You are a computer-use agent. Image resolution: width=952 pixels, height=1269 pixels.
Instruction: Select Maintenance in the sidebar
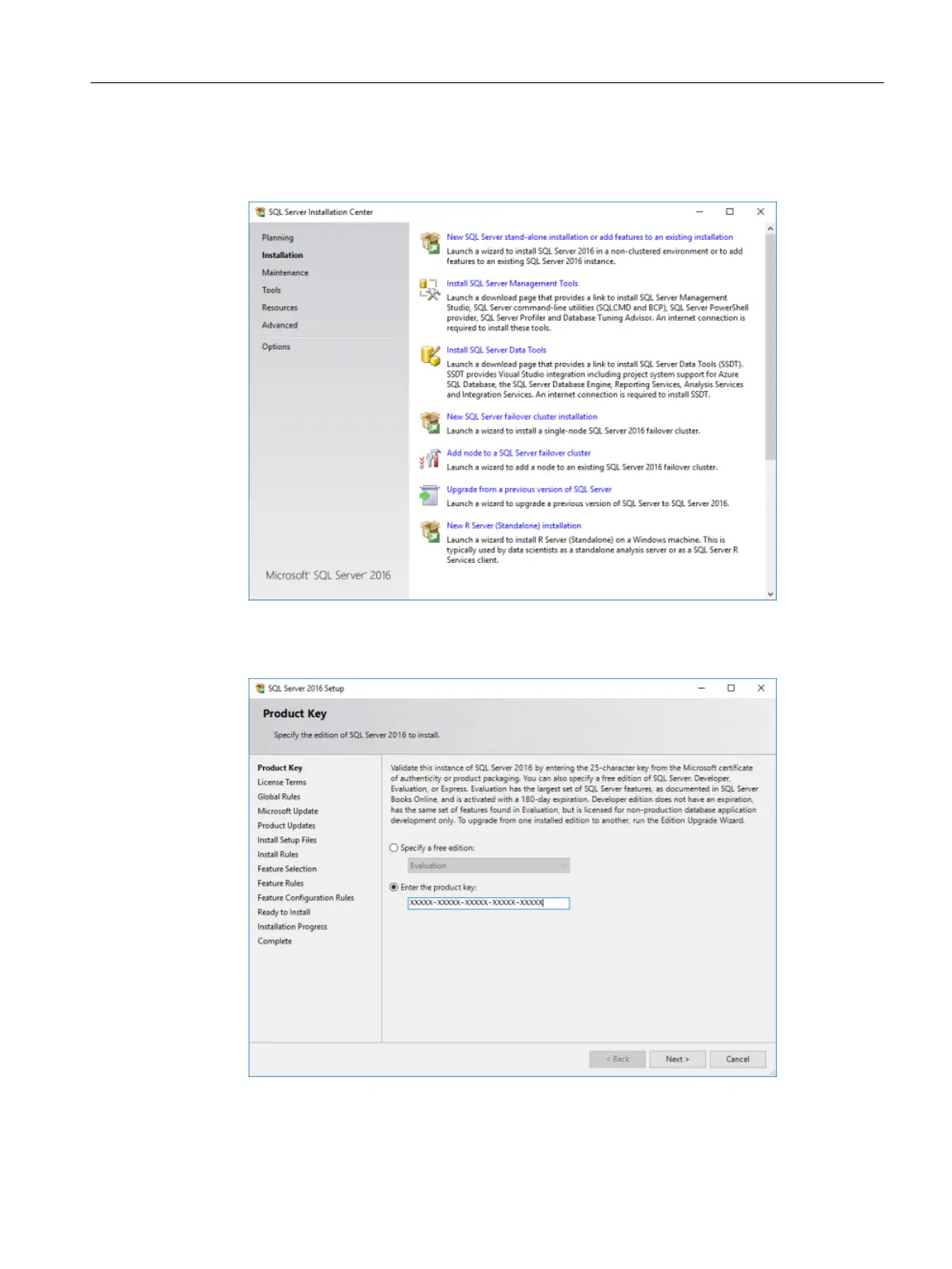coord(285,273)
